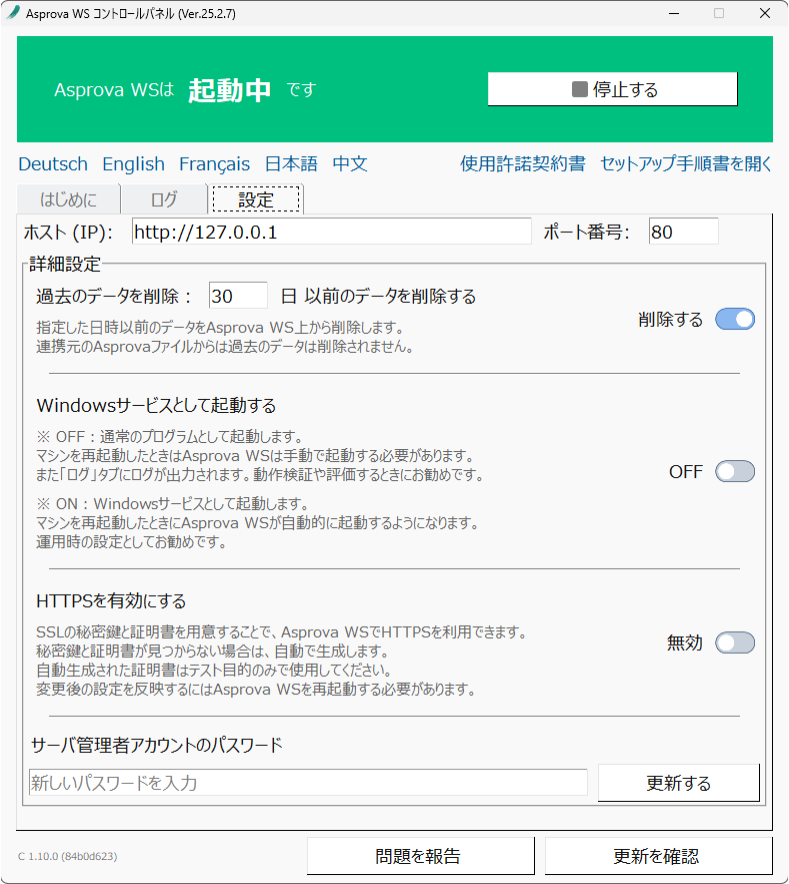Switch language to Français
The height and width of the screenshot is (884, 789).
click(214, 164)
